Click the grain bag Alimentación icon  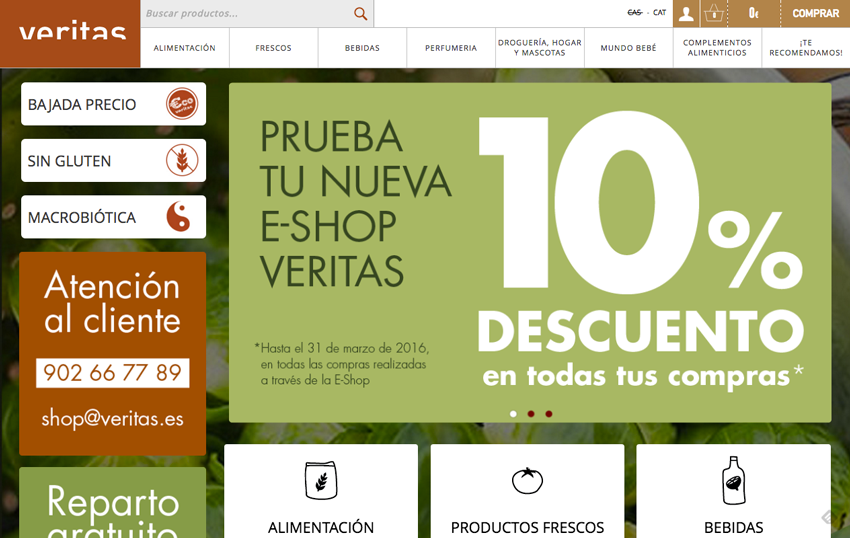[x=321, y=481]
